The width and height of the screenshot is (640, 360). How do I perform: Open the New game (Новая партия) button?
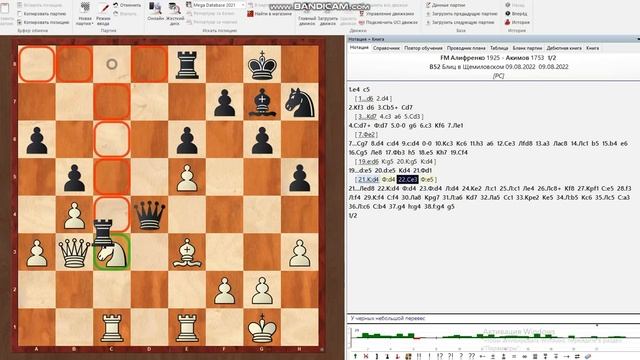[85, 14]
